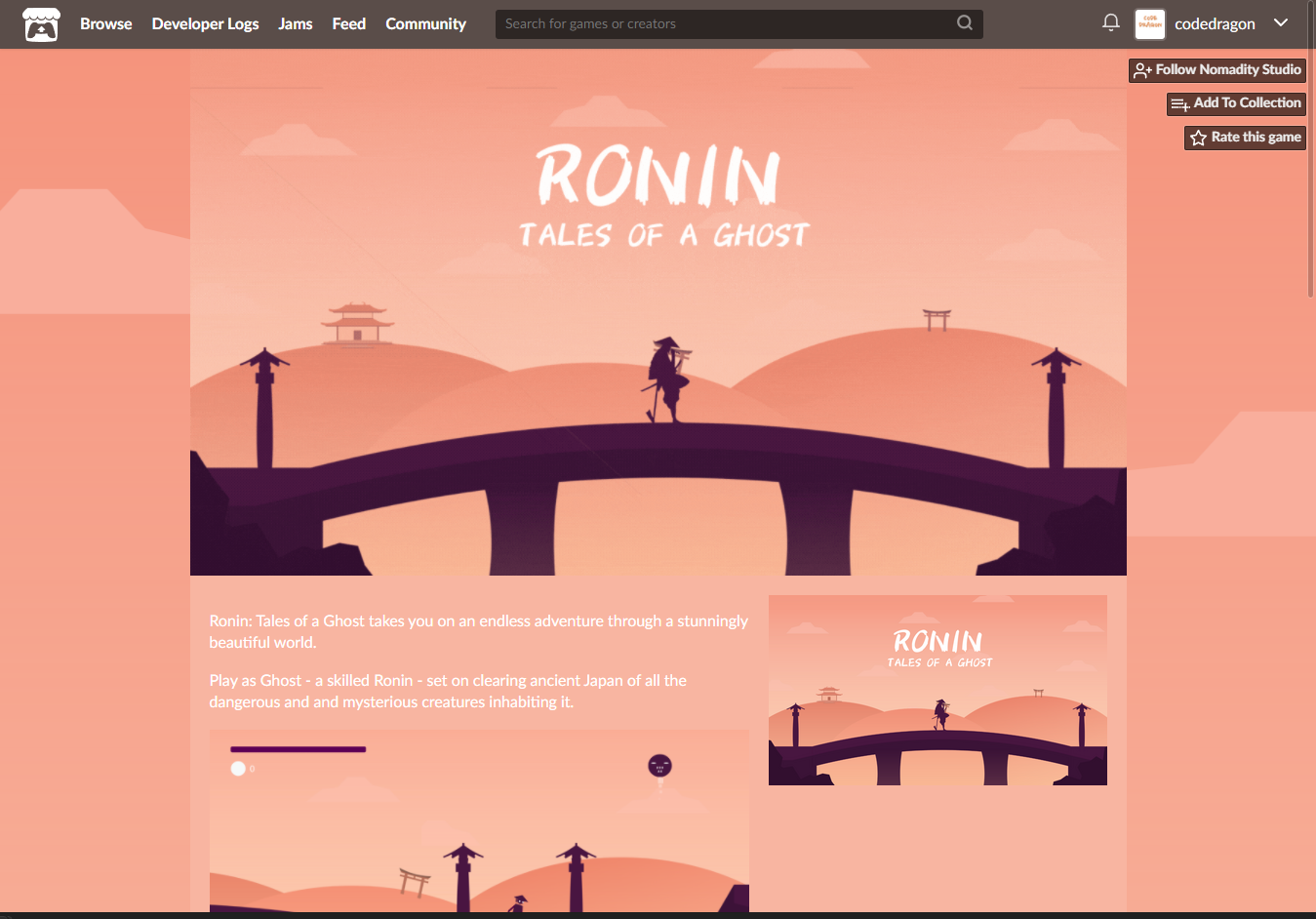Open the Community page

pos(425,23)
